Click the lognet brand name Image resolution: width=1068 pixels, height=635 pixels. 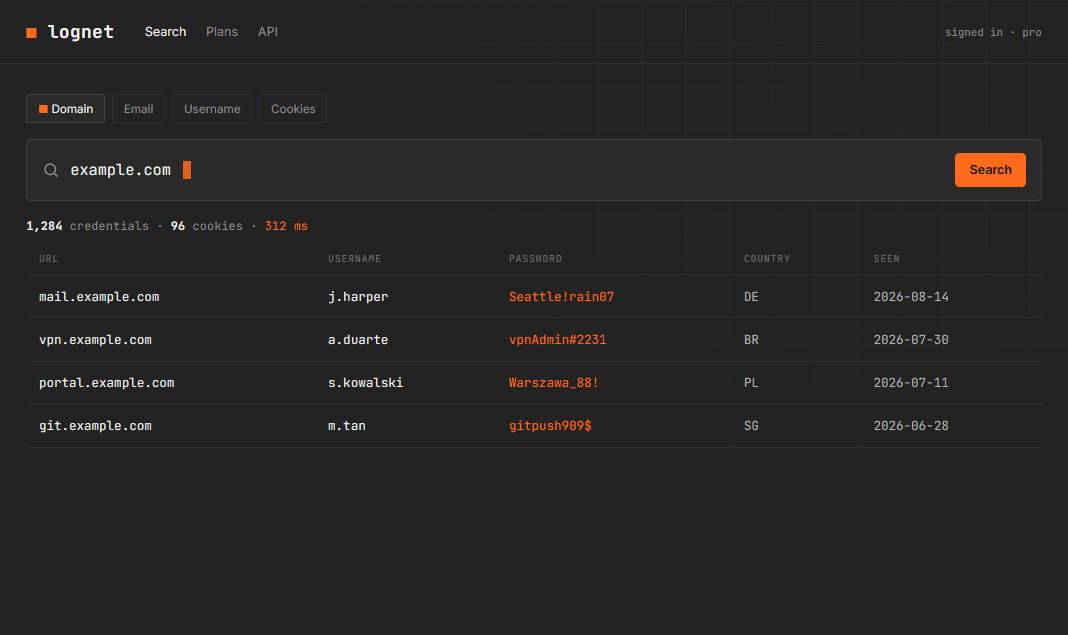pyautogui.click(x=81, y=32)
